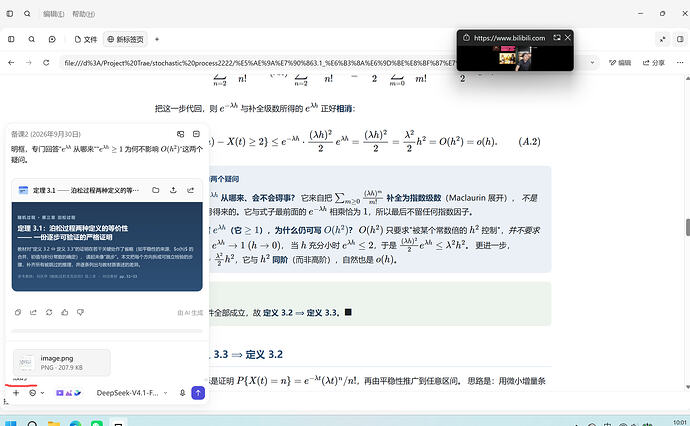Go back with the left arrow button

pos(11,62)
